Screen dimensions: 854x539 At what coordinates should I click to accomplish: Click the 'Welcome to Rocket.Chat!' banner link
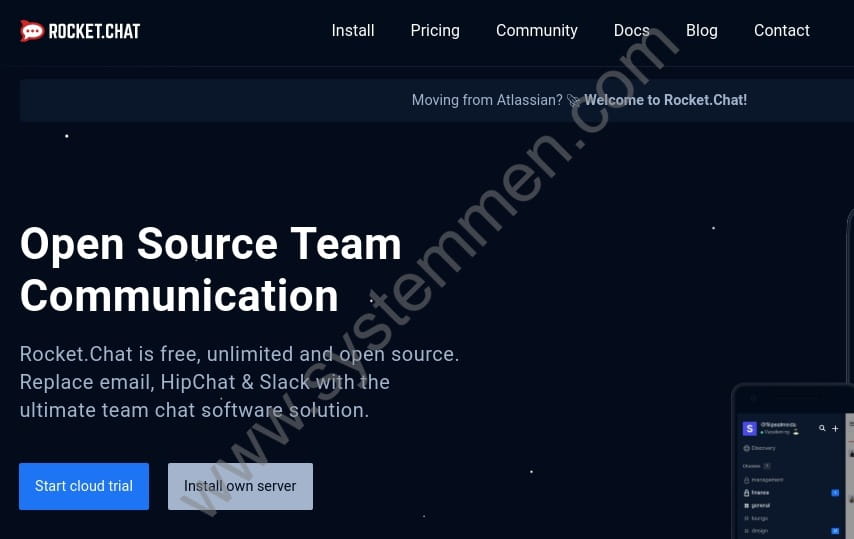click(x=665, y=100)
